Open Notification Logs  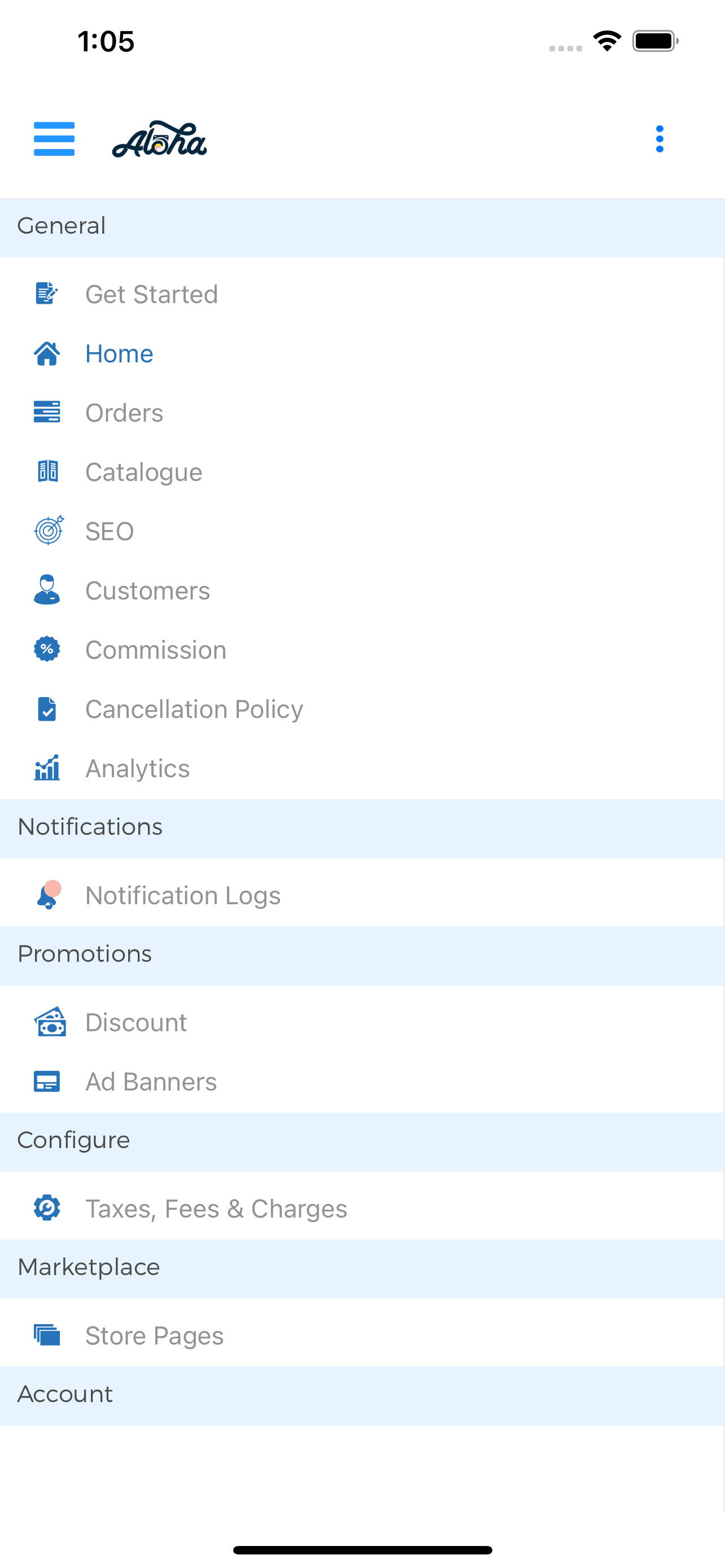pyautogui.click(x=362, y=895)
